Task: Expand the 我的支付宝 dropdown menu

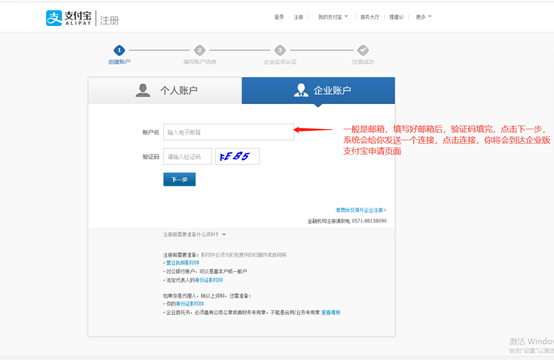Action: tap(333, 17)
